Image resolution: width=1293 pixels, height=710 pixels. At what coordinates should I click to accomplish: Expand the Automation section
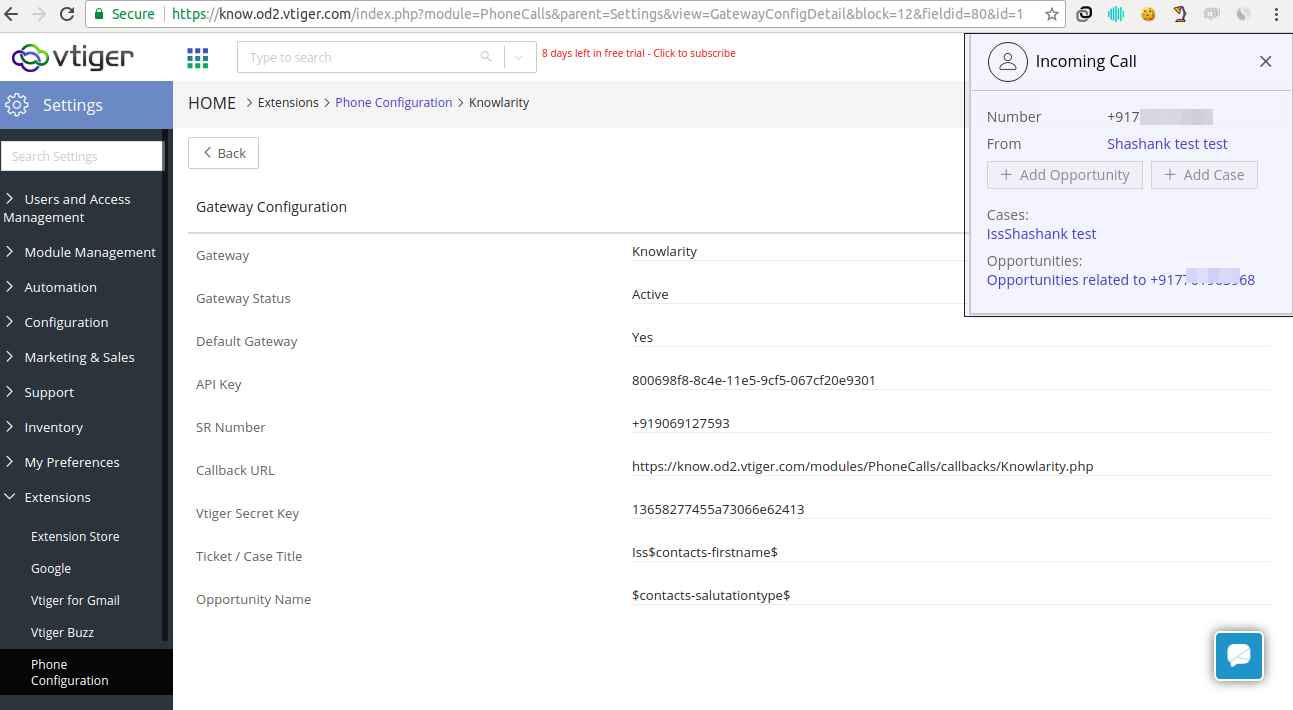click(51, 287)
